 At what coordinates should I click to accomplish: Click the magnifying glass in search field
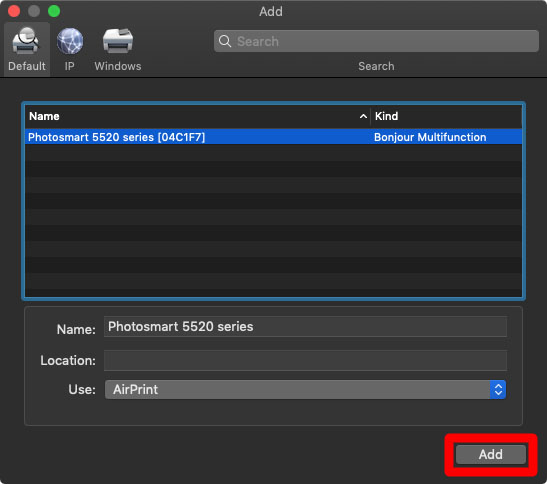[x=225, y=41]
